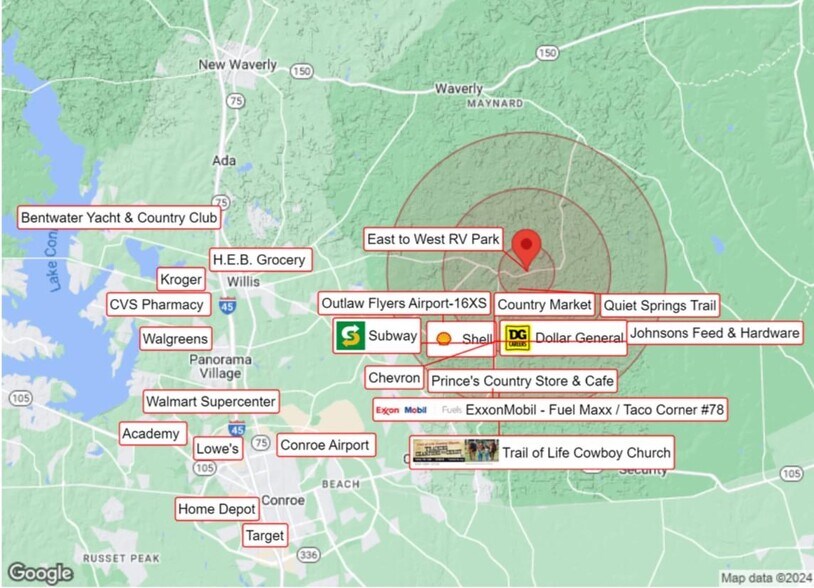Select the Prince's Country Store & Cafe label
This screenshot has width=814, height=588.
click(521, 381)
